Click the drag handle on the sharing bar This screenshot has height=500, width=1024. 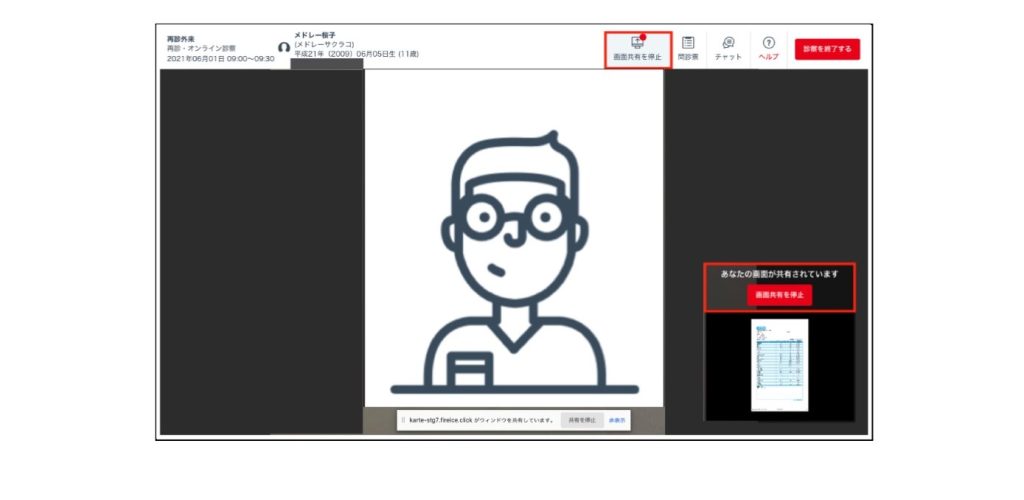pos(403,420)
